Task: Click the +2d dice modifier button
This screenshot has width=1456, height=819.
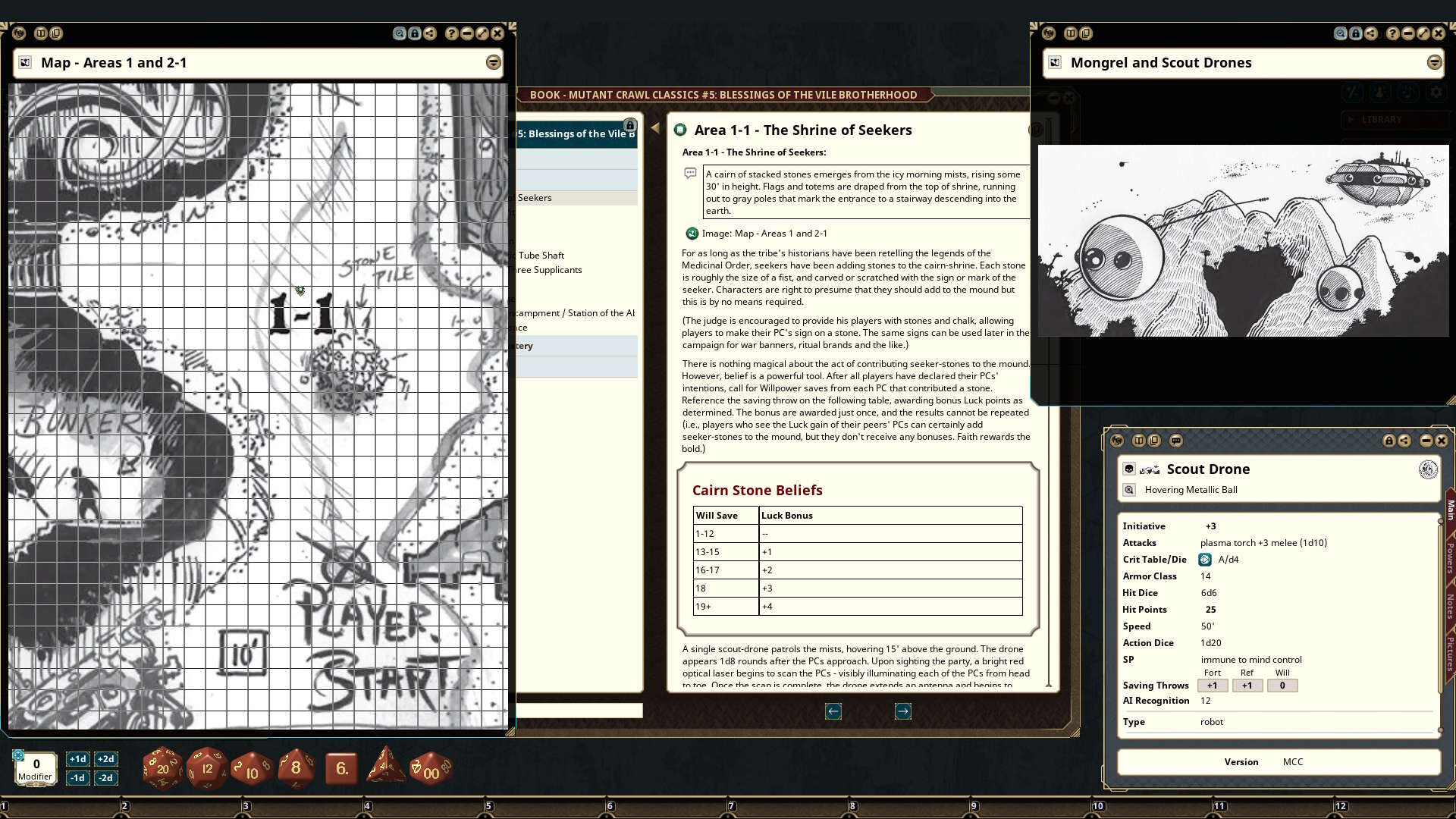Action: point(105,759)
